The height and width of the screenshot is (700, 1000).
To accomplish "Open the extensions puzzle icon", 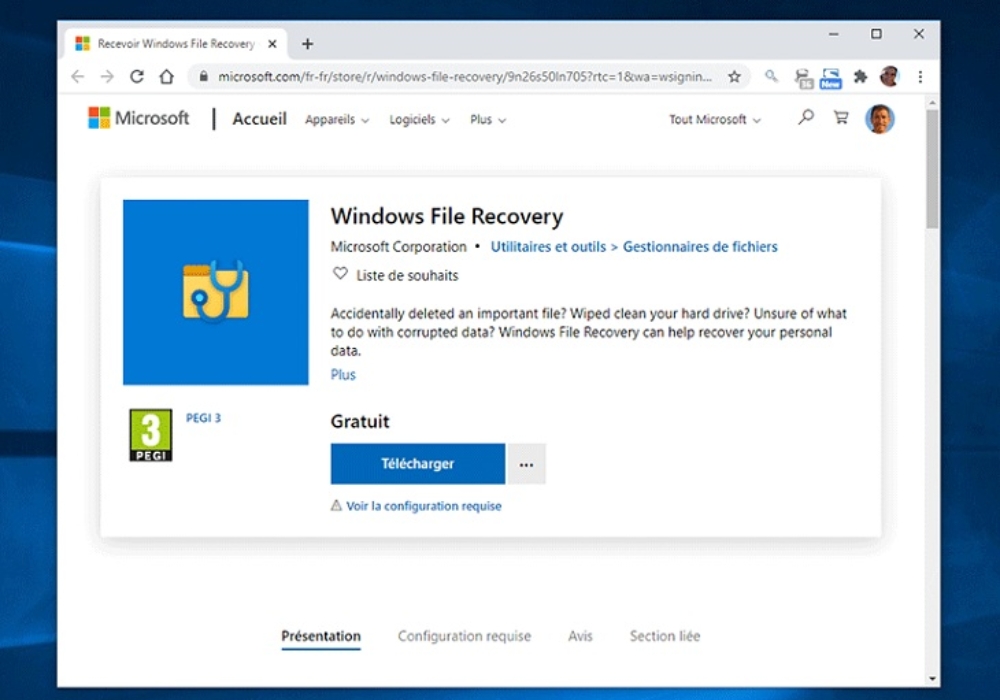I will tap(860, 77).
